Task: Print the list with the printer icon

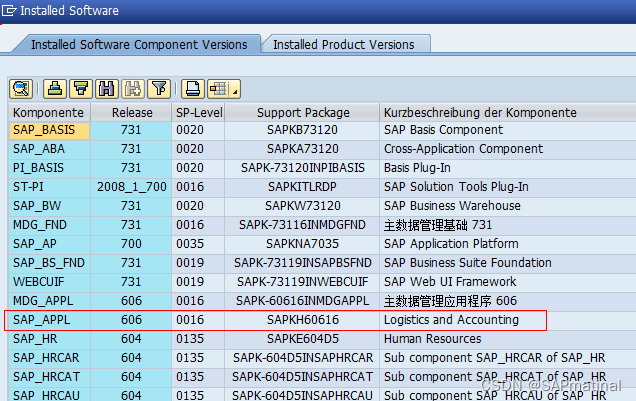Action: pyautogui.click(x=193, y=88)
